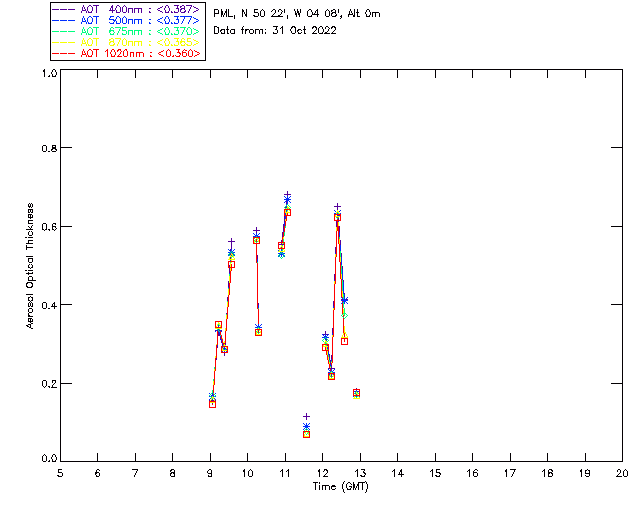Click the 16 hour x-axis label
The width and height of the screenshot is (640, 512).
[473, 473]
